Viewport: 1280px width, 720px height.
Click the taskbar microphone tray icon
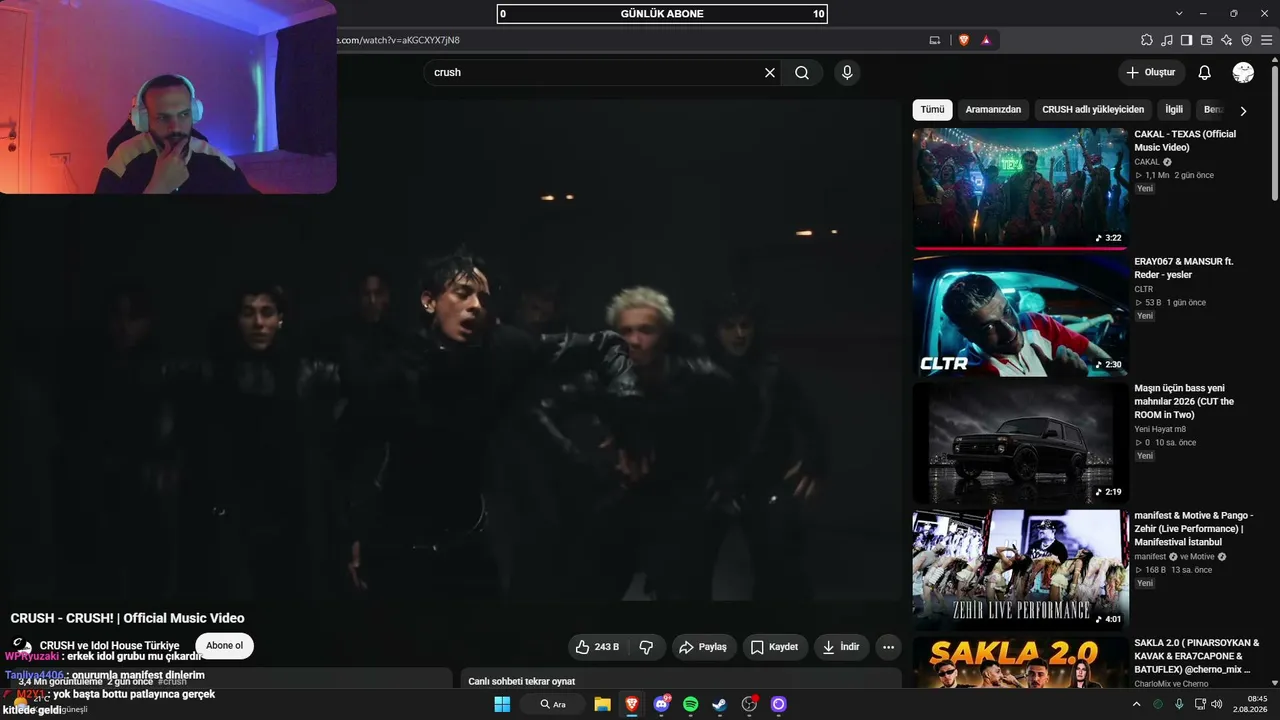click(x=1180, y=704)
